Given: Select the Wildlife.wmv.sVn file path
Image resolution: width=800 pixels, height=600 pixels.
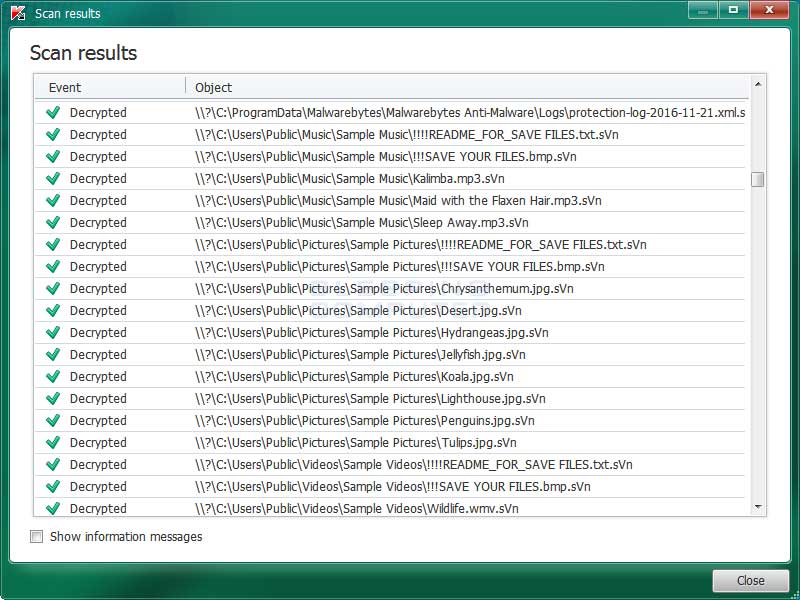Looking at the screenshot, I should (357, 508).
